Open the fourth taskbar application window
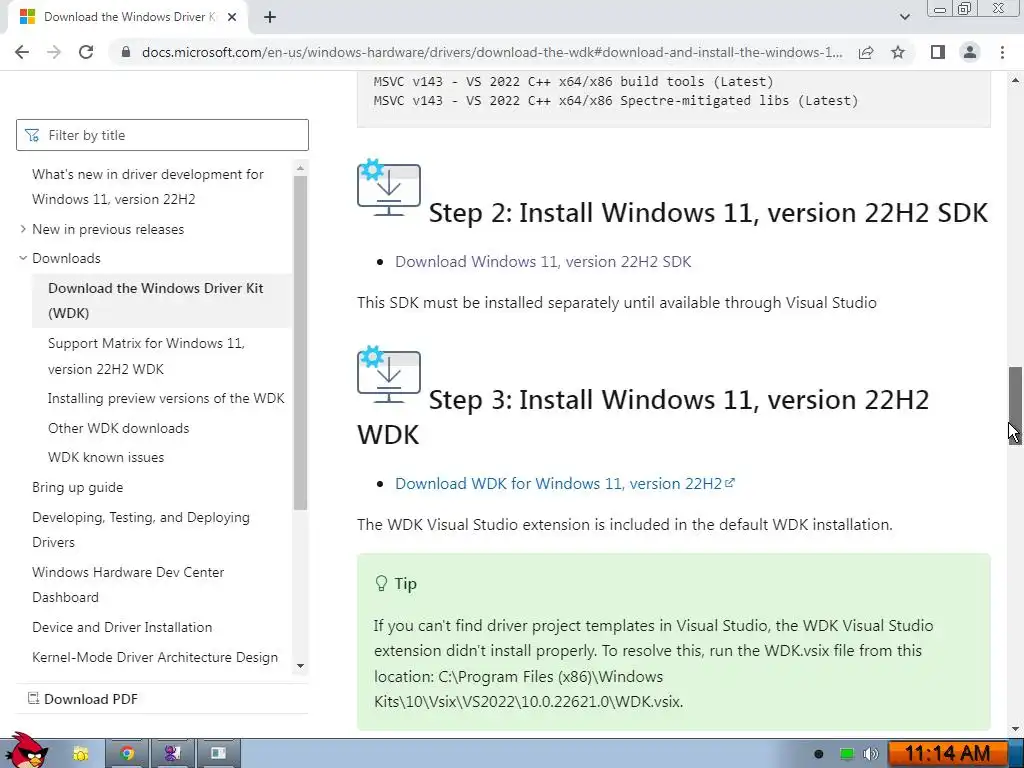The height and width of the screenshot is (768, 1024). pyautogui.click(x=218, y=754)
